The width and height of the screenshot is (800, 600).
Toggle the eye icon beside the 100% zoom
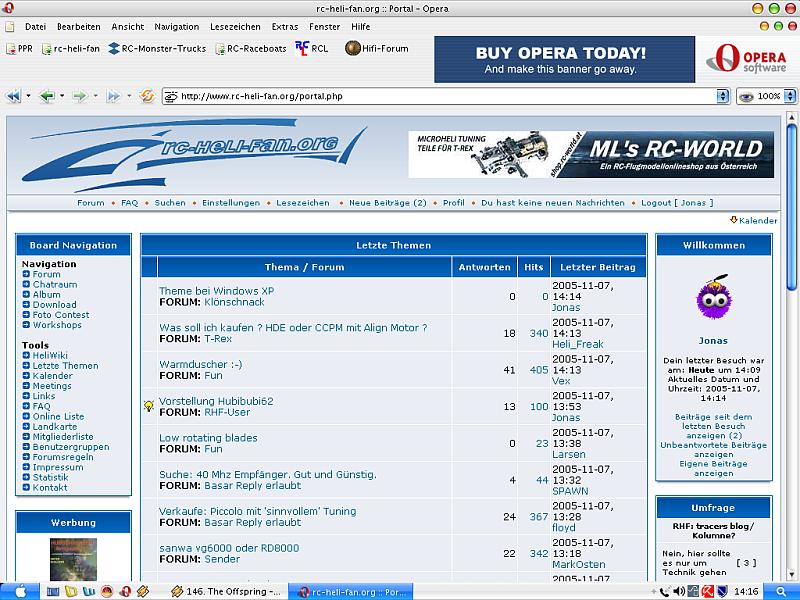[x=746, y=96]
